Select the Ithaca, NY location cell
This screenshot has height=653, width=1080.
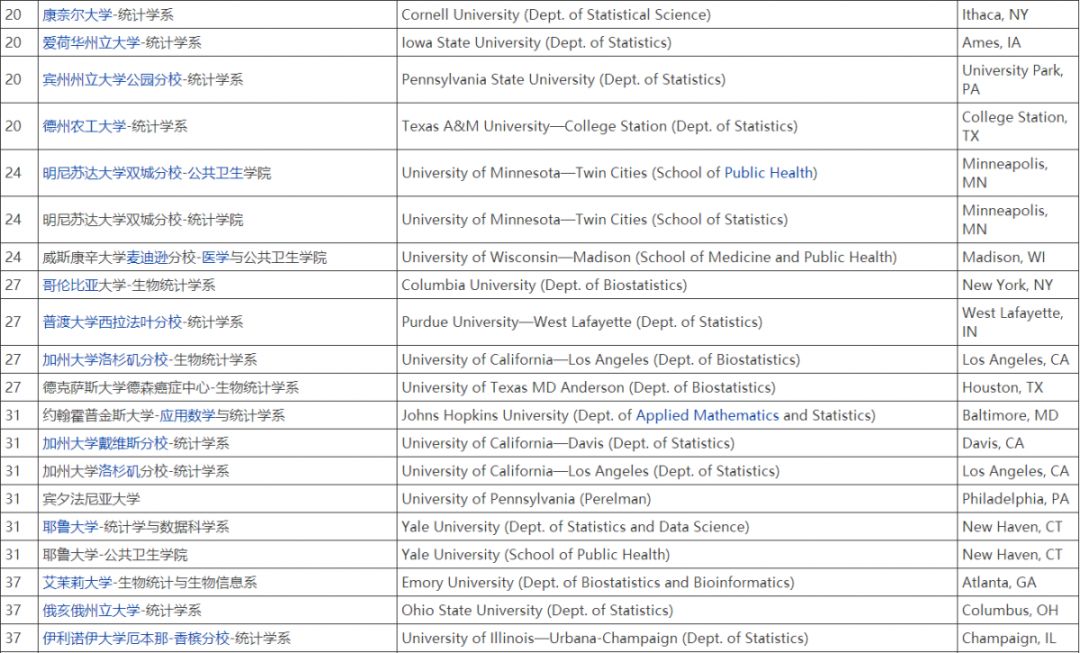coord(1018,14)
